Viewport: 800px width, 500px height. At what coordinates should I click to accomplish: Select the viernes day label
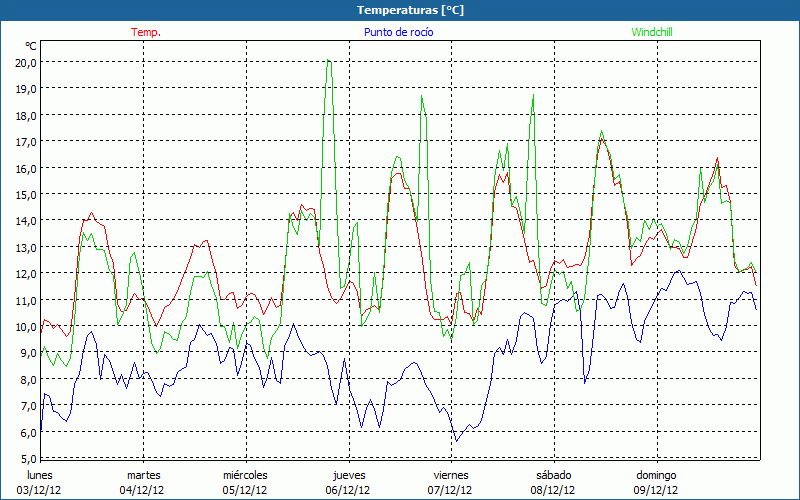click(450, 475)
